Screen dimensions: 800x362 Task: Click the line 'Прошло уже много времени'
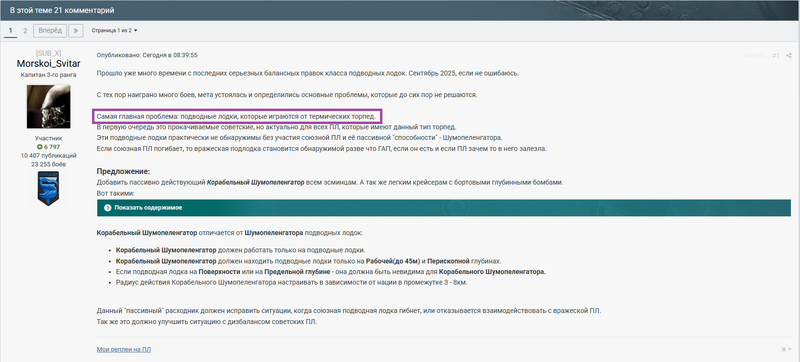point(308,73)
